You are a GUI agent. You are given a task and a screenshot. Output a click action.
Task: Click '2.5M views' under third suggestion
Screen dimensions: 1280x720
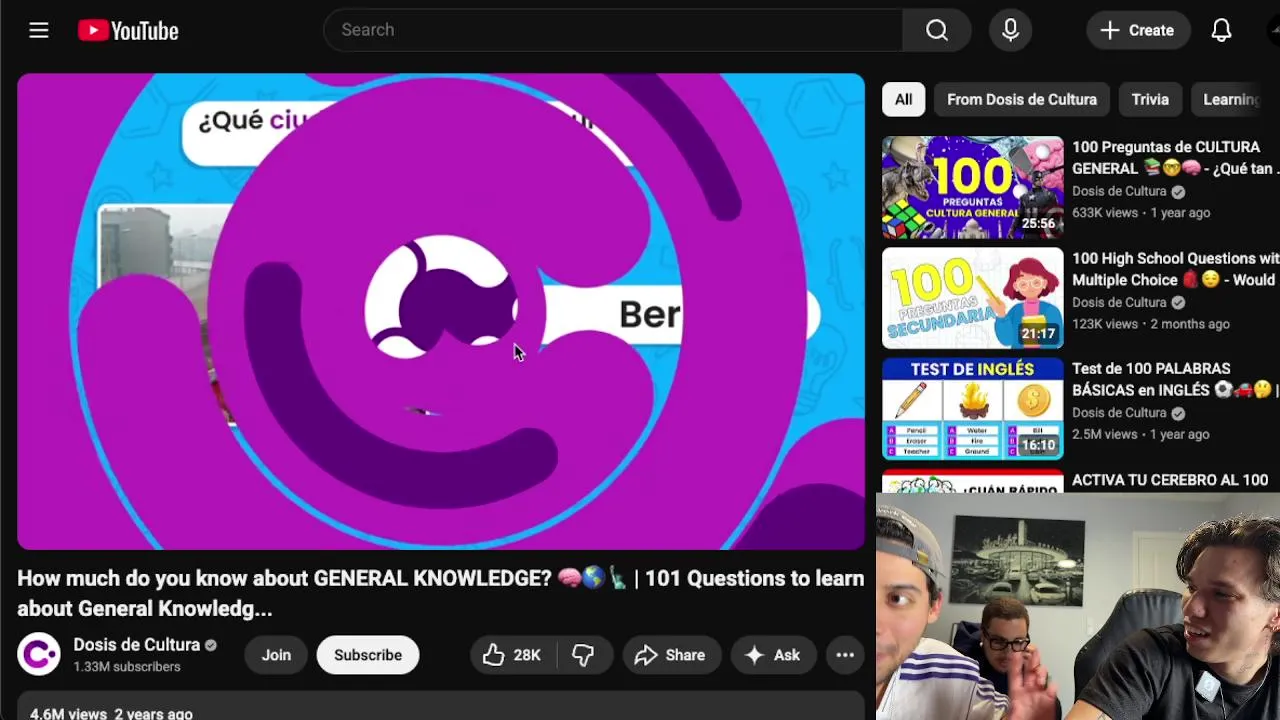point(1104,434)
